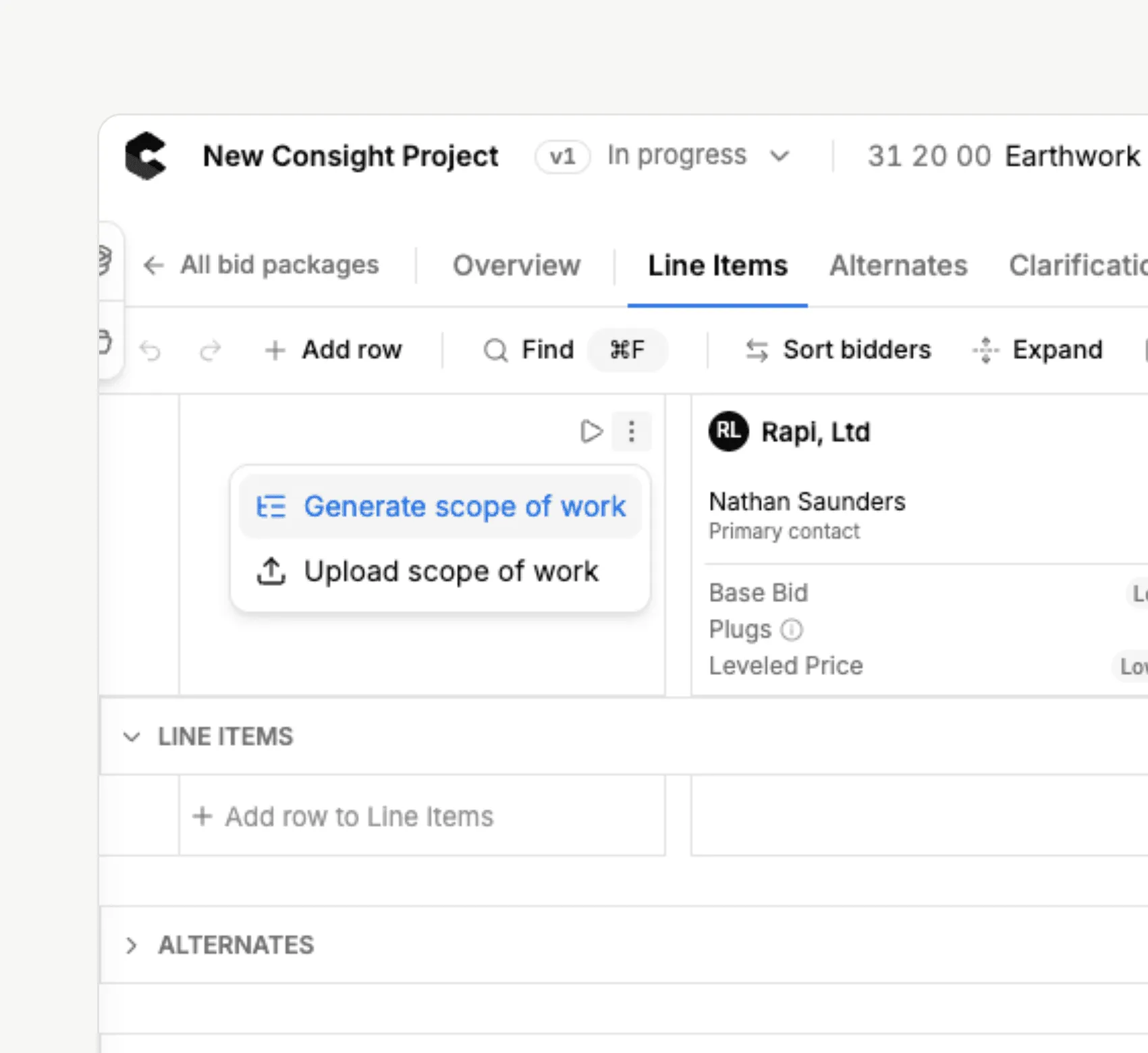Open the three-dot options menu
The image size is (1148, 1053).
tap(632, 431)
